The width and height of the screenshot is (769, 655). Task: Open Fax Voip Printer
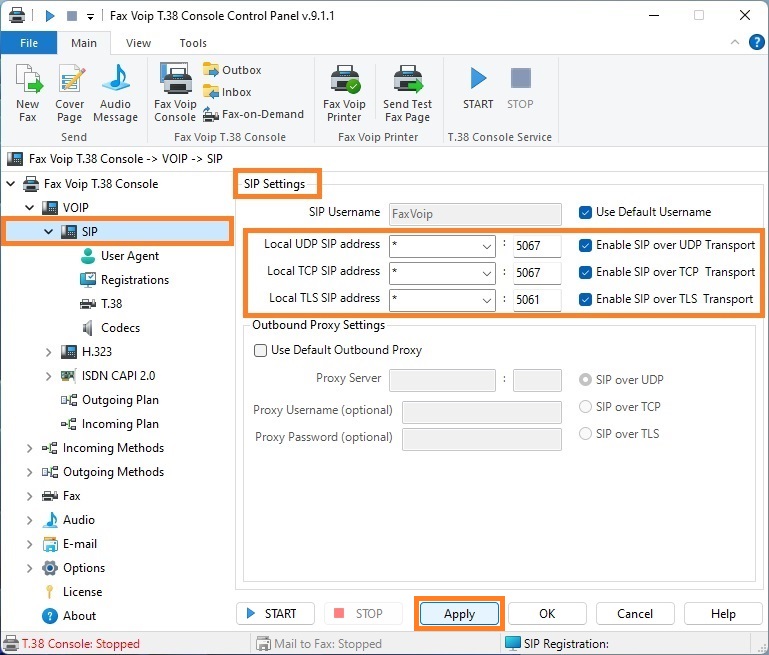pos(344,93)
